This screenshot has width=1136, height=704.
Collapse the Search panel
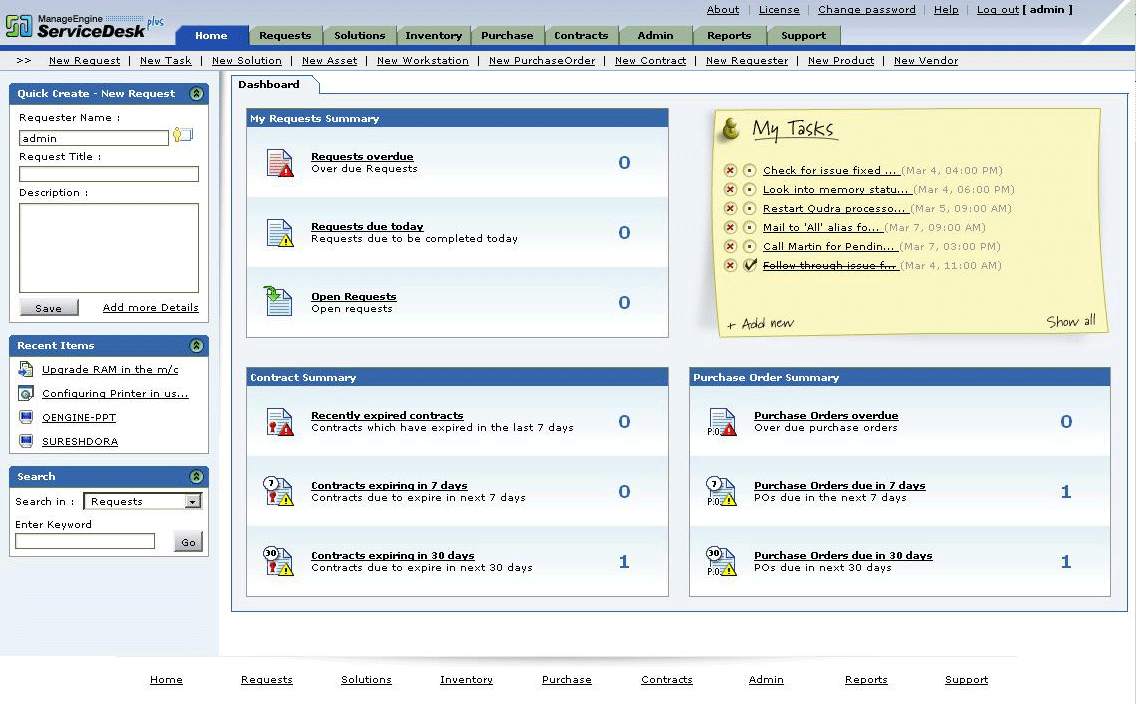(196, 477)
